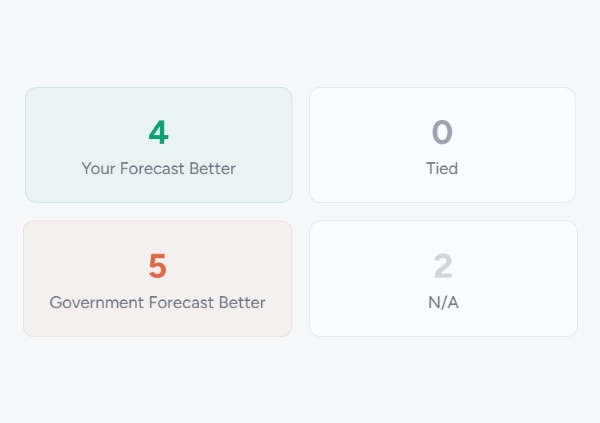This screenshot has width=600, height=423.
Task: Select the 'Tied' label text
Action: [x=442, y=168]
